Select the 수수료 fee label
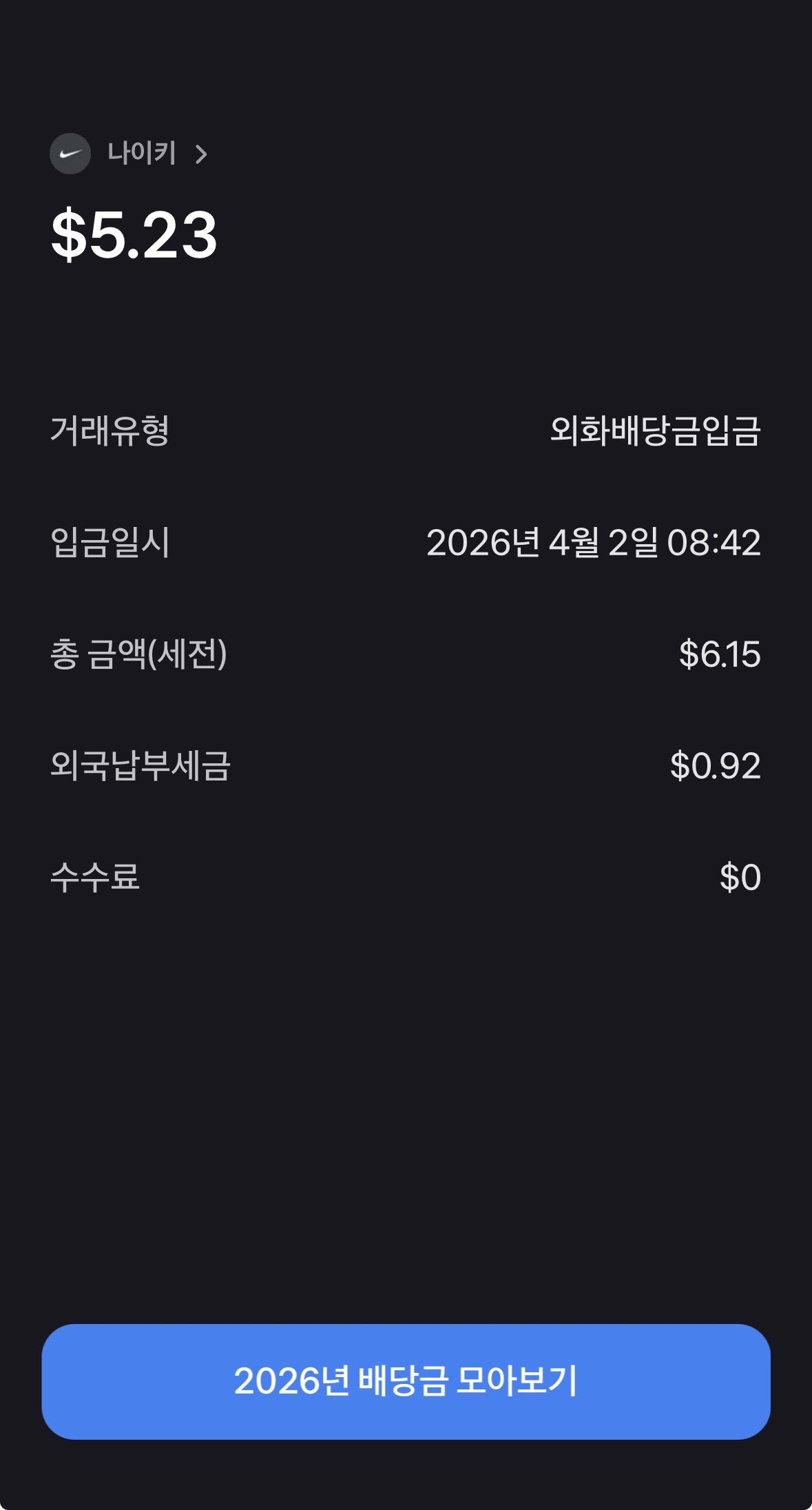The height and width of the screenshot is (1510, 812). pyautogui.click(x=95, y=878)
